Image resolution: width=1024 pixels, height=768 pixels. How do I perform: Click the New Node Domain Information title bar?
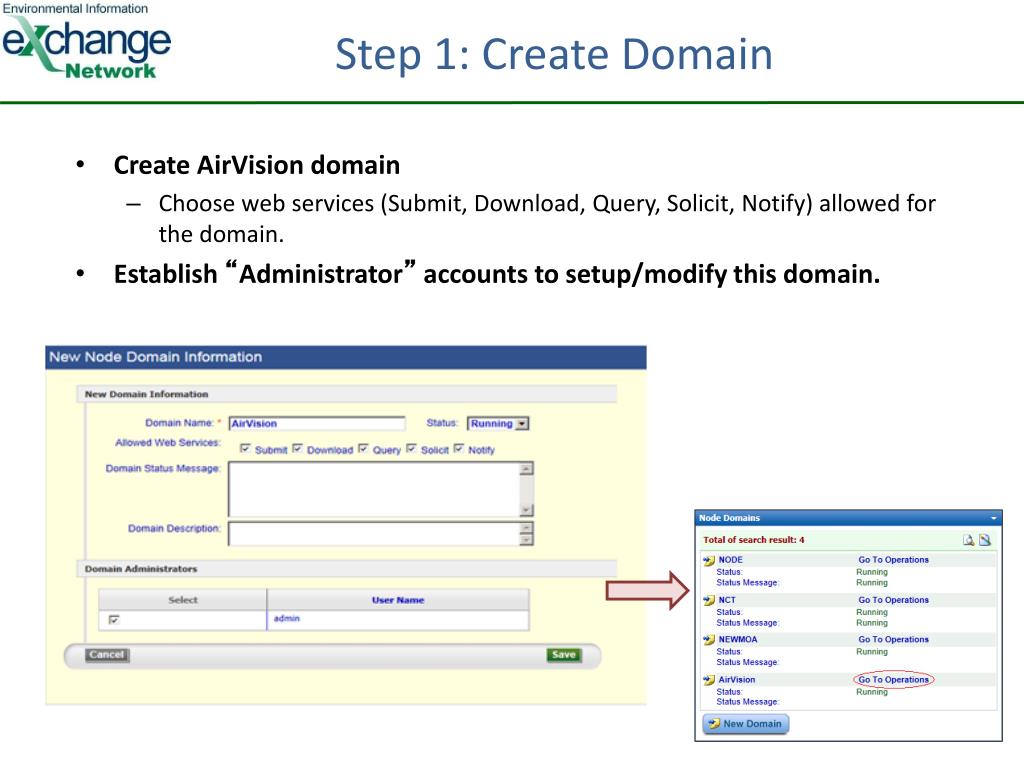(346, 357)
